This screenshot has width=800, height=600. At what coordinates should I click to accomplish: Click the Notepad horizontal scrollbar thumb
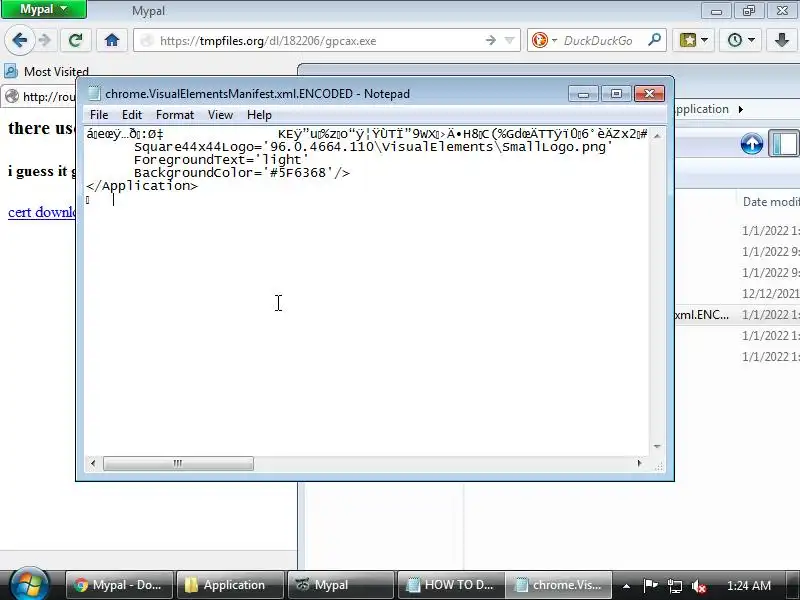coord(178,463)
